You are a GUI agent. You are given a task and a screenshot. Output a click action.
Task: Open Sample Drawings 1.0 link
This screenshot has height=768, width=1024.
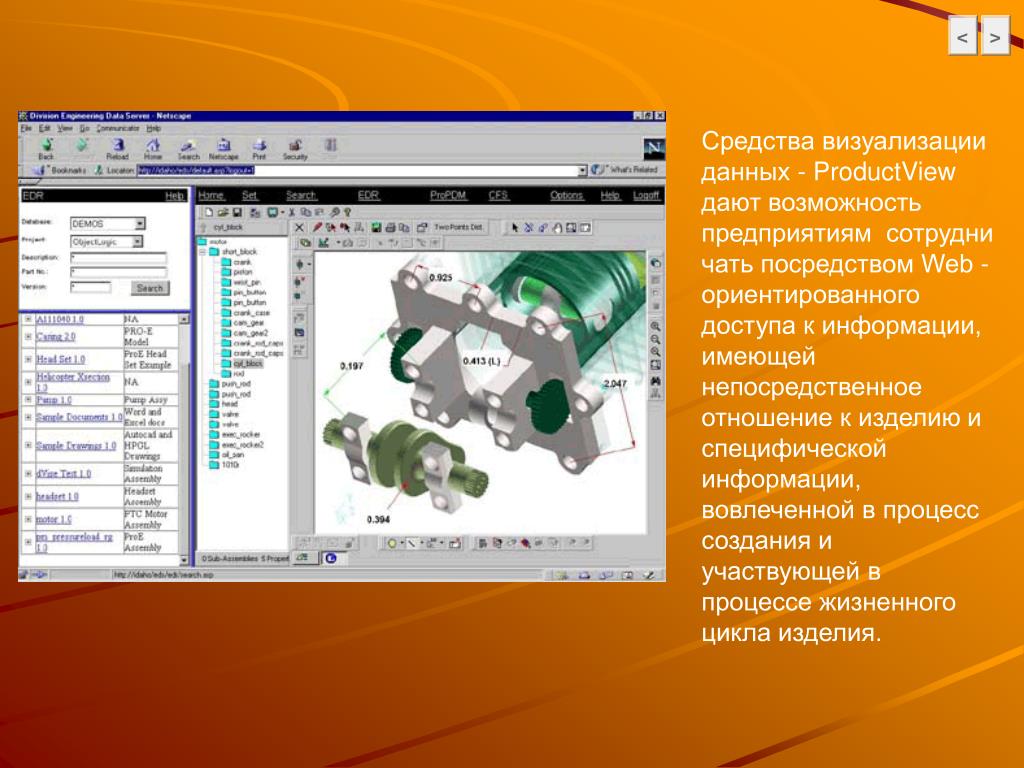coord(76,445)
